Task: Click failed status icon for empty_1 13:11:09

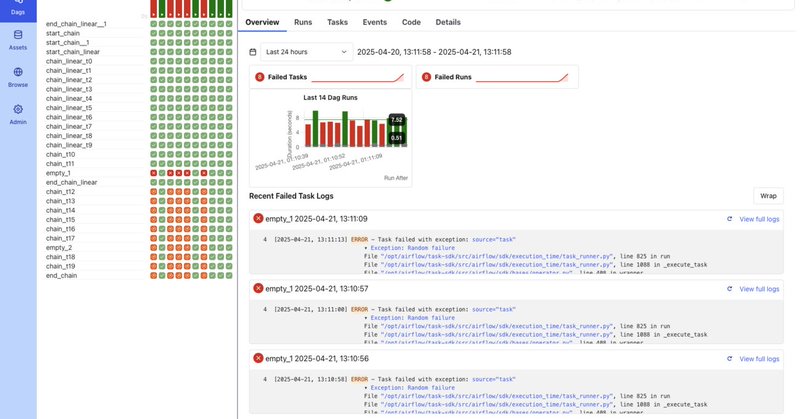Action: pyautogui.click(x=258, y=218)
